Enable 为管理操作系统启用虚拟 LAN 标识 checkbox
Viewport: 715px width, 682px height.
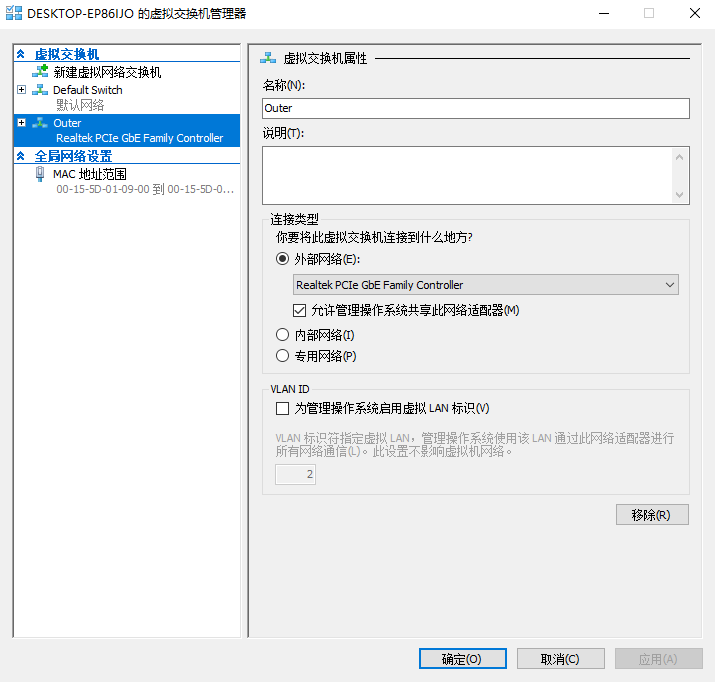point(282,408)
